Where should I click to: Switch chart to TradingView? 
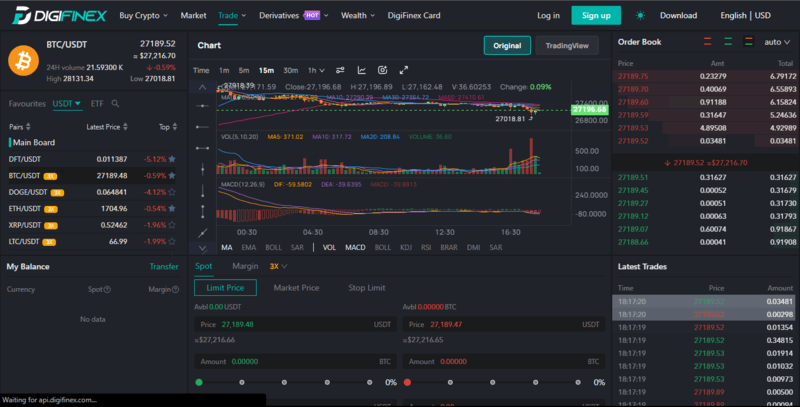(x=567, y=45)
